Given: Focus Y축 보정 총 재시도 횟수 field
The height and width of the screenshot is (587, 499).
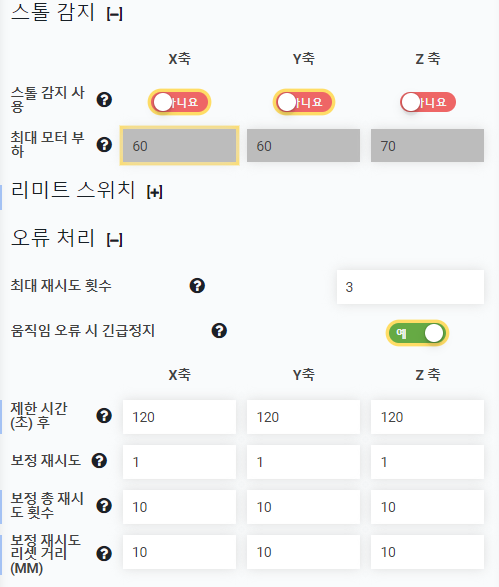Looking at the screenshot, I should (303, 507).
